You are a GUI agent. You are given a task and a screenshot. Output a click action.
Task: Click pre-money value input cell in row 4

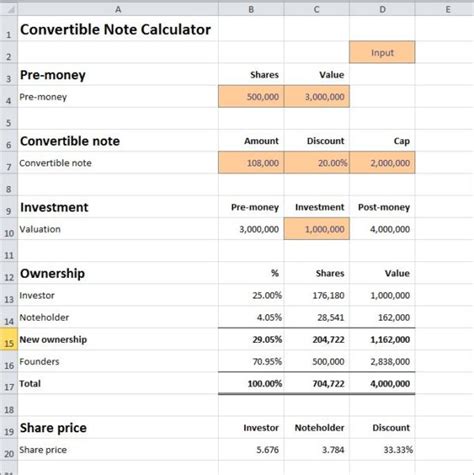click(x=317, y=97)
